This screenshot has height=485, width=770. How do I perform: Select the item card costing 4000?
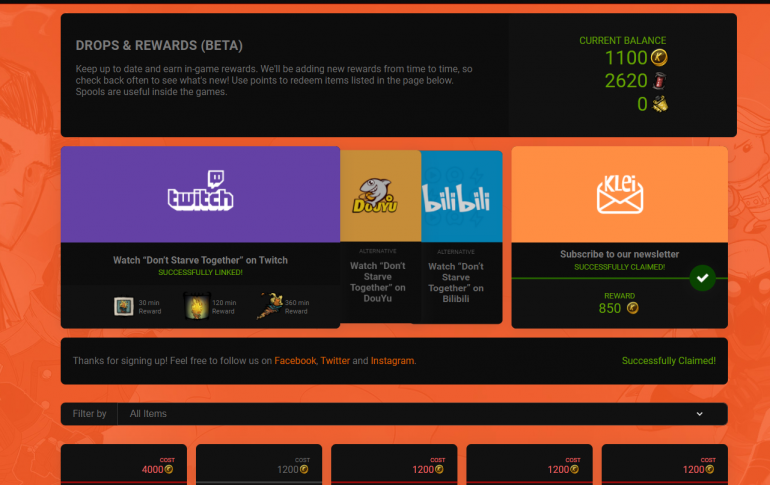click(124, 464)
